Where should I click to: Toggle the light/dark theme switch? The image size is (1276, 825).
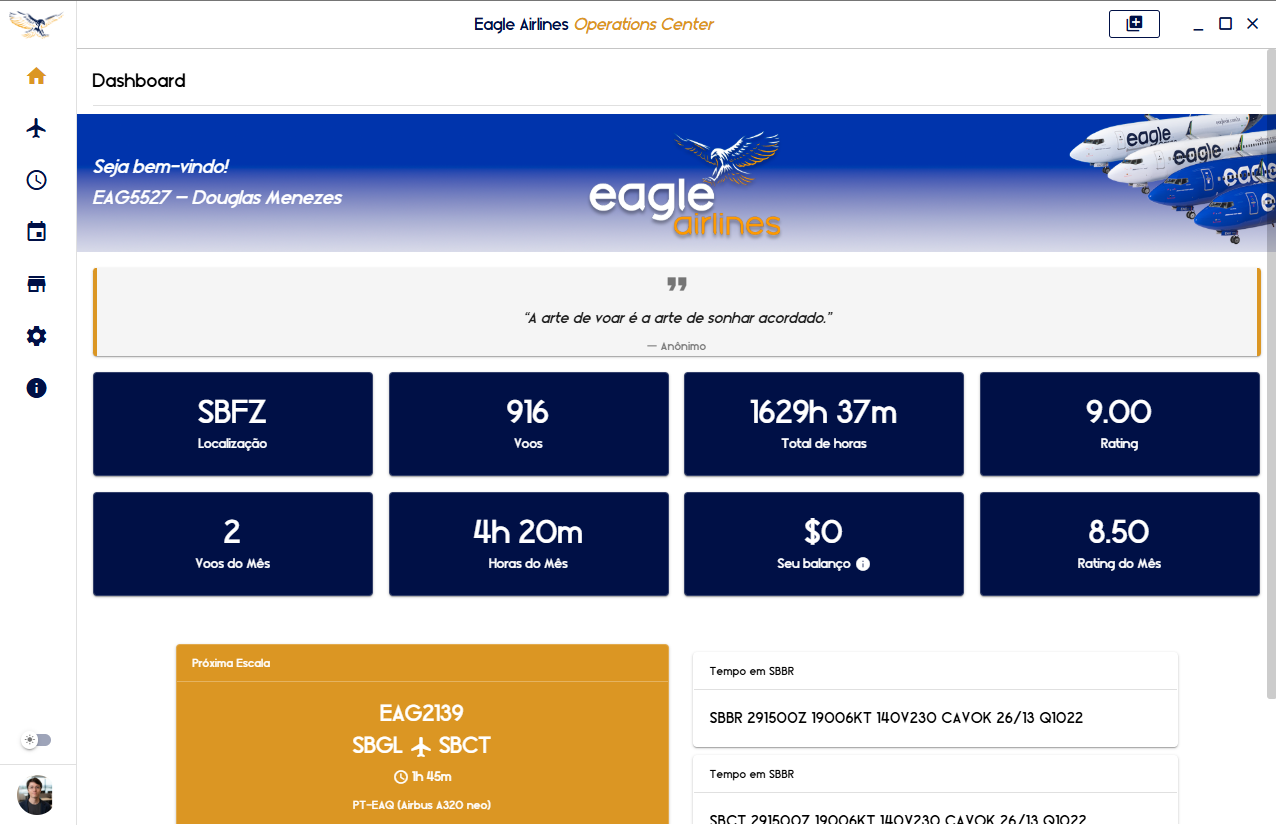[37, 740]
